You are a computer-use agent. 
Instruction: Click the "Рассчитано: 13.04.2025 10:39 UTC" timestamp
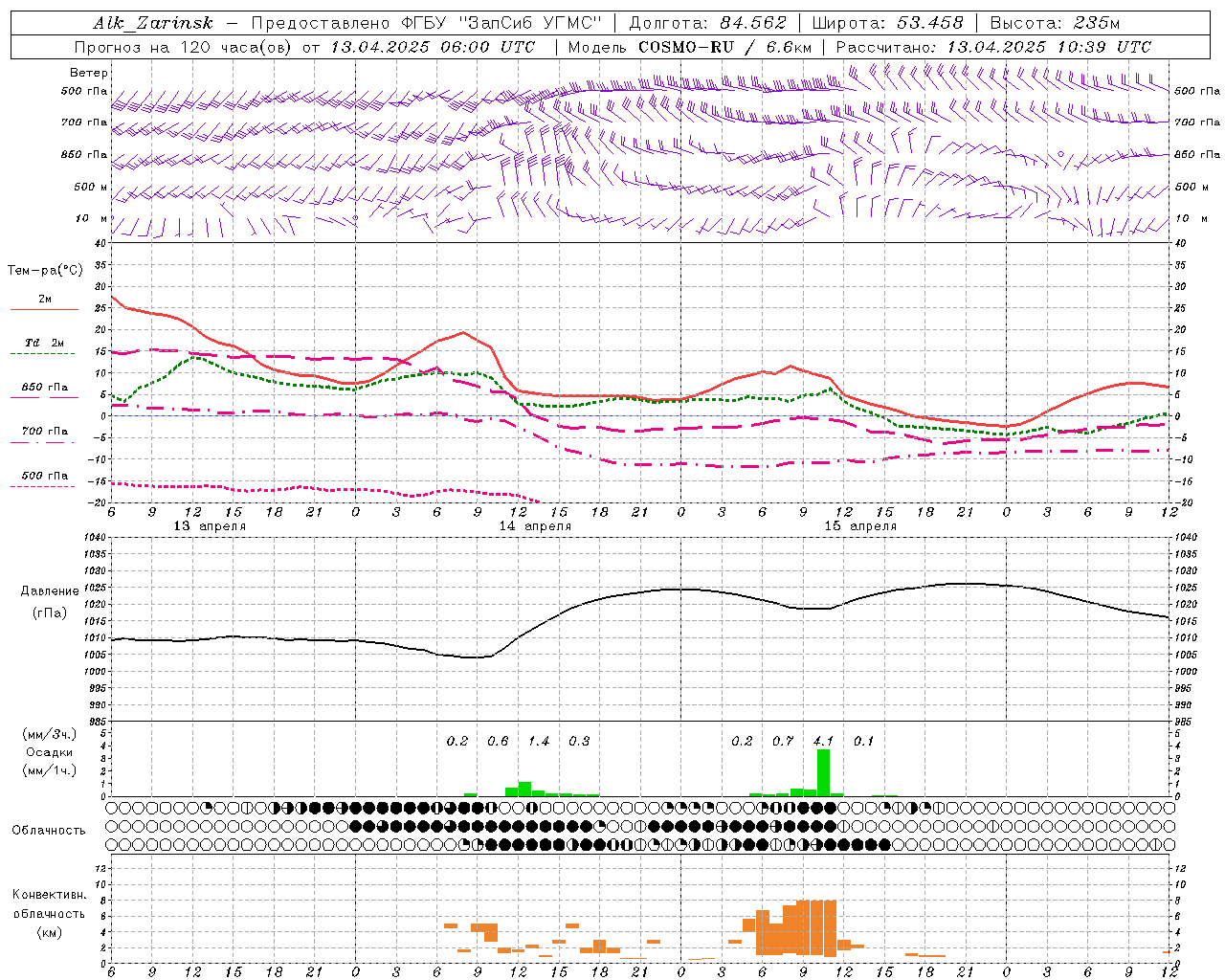pyautogui.click(x=993, y=47)
